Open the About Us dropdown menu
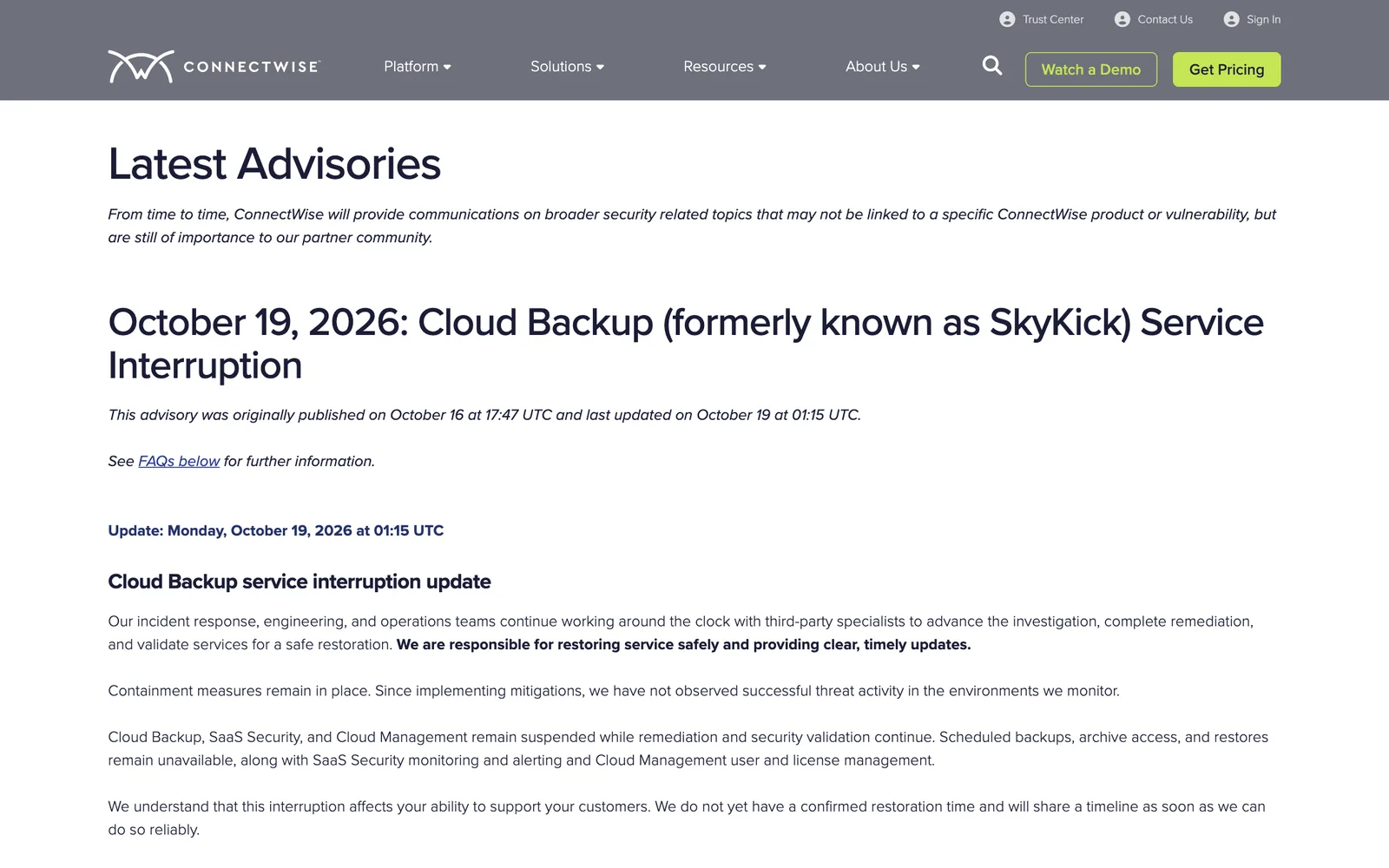Viewport: 1389px width, 868px height. [883, 67]
